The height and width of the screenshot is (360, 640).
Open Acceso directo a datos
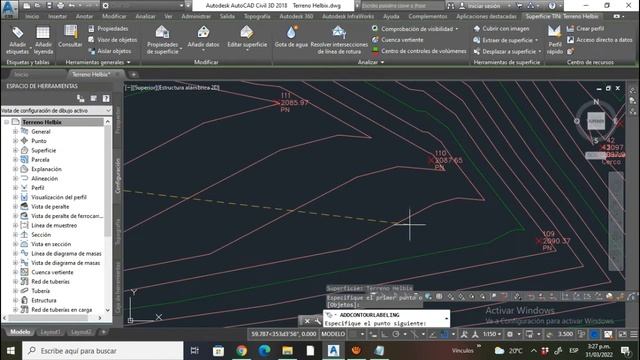pos(599,40)
